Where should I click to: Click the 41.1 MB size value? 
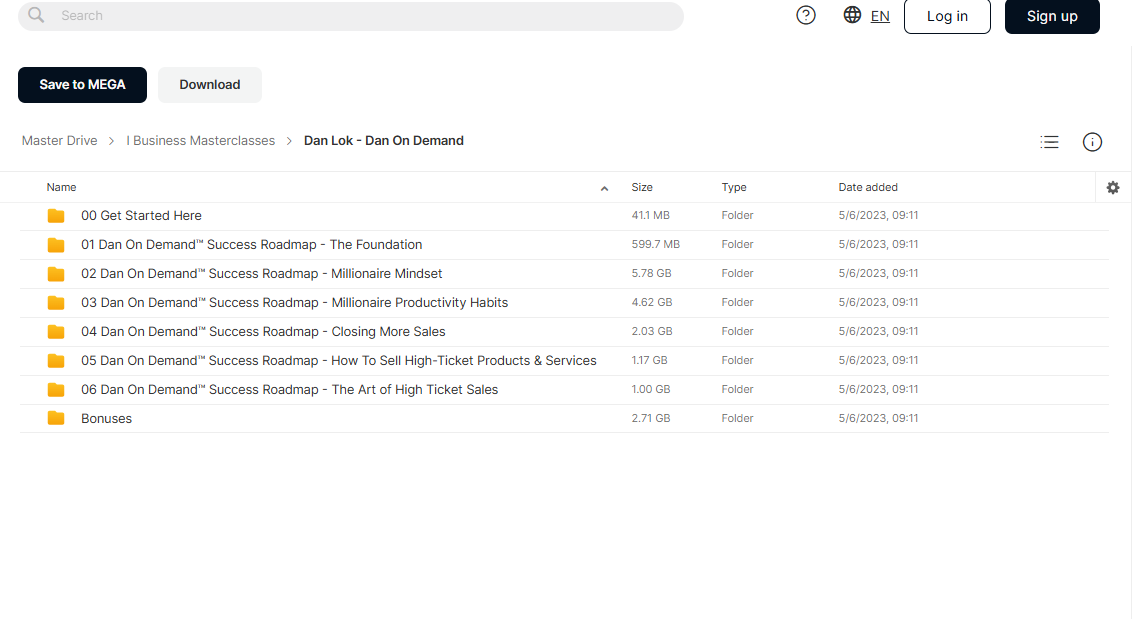pos(650,215)
